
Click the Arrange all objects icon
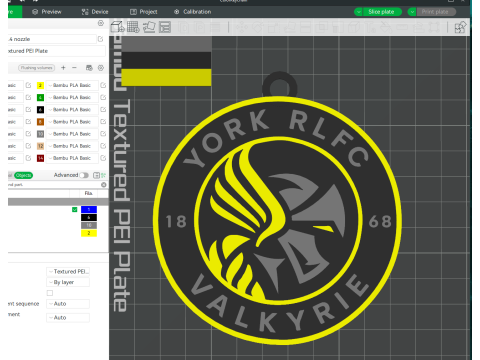165,27
